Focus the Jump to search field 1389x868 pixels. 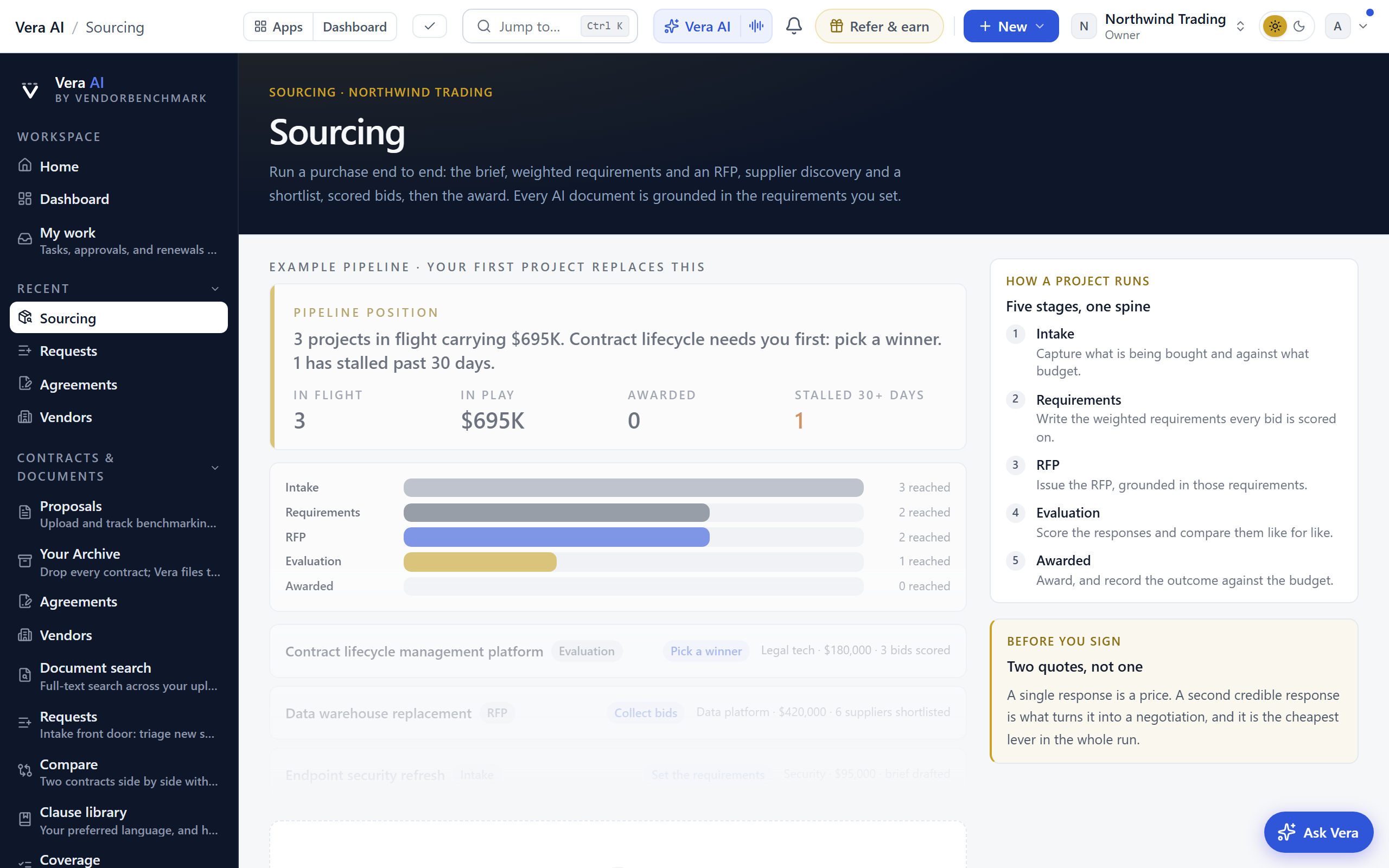tap(549, 27)
